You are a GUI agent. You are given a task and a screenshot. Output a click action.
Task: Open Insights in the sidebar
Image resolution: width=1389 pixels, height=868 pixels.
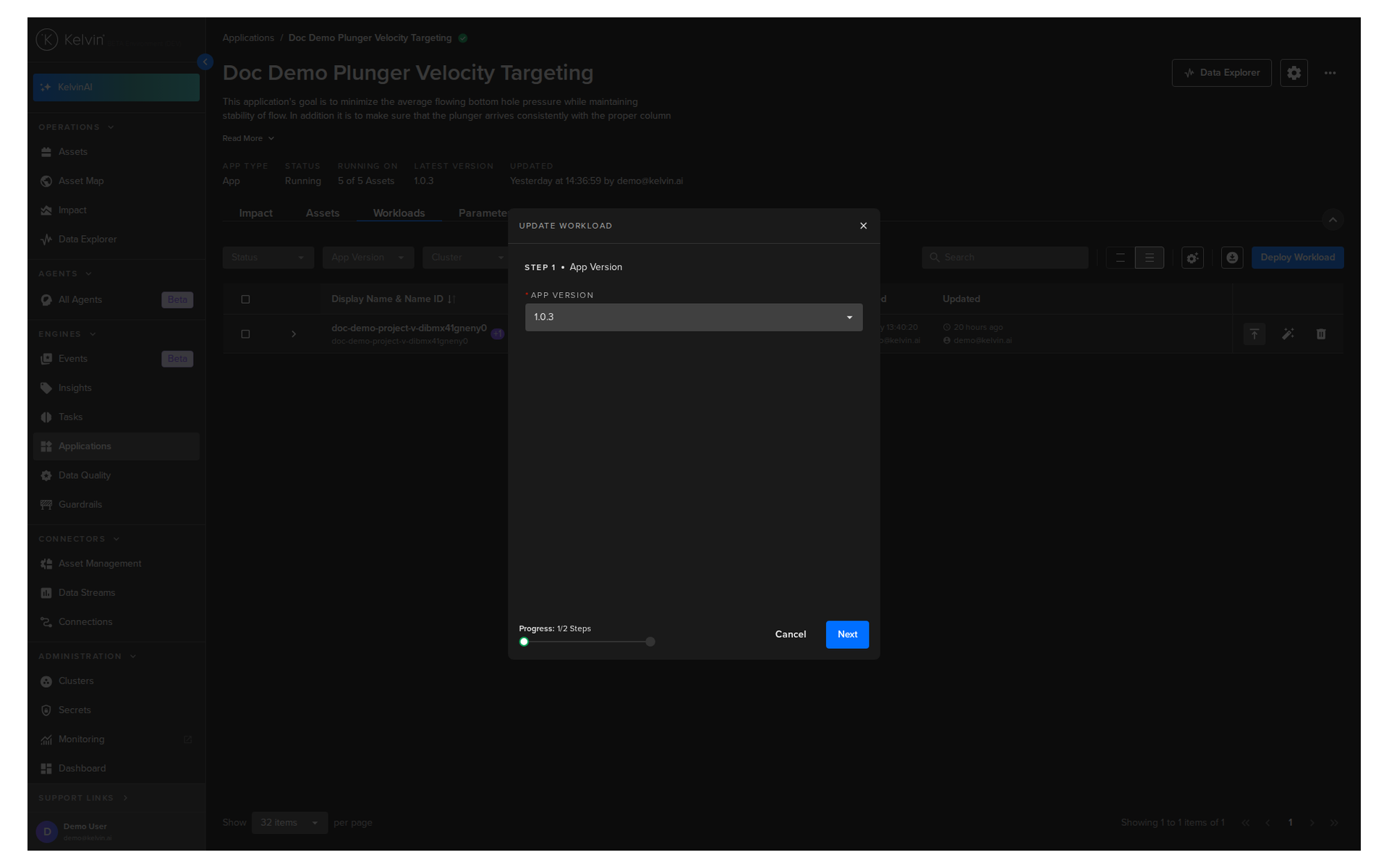coord(116,388)
